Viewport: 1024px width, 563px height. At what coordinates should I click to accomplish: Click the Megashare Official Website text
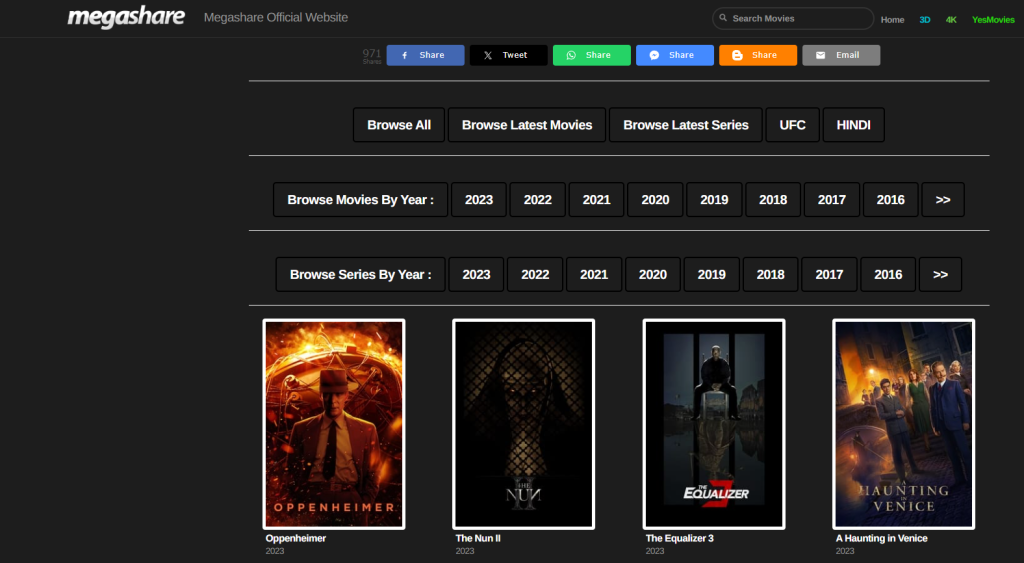276,18
